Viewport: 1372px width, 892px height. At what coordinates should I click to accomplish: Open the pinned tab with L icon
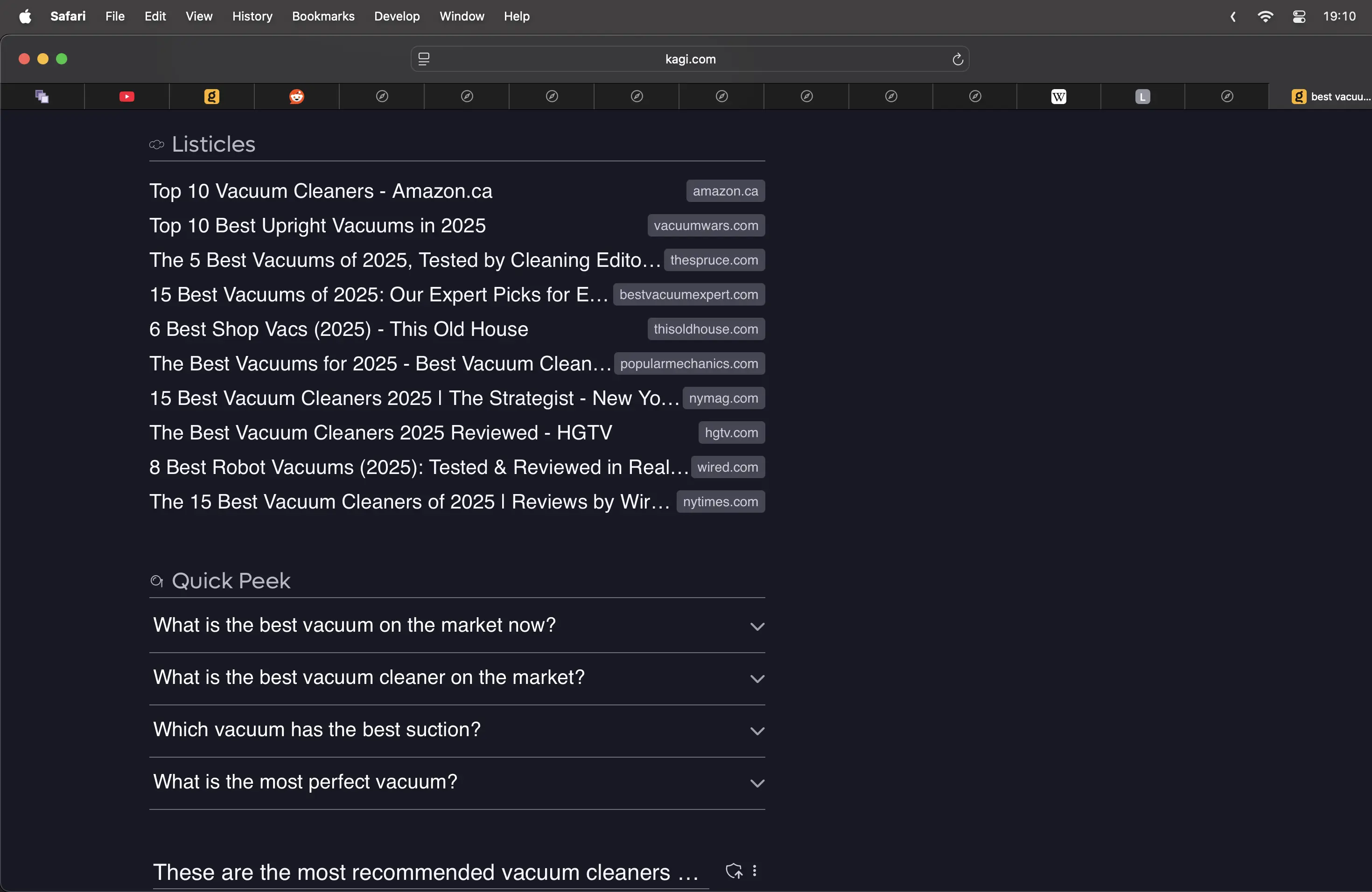(1142, 97)
